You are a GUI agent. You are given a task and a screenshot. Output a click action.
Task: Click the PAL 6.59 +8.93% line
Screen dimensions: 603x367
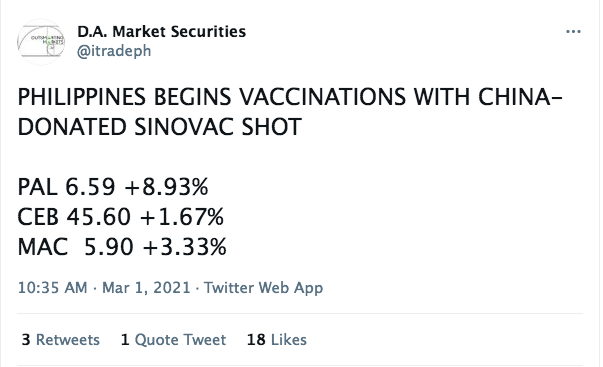[x=113, y=187]
